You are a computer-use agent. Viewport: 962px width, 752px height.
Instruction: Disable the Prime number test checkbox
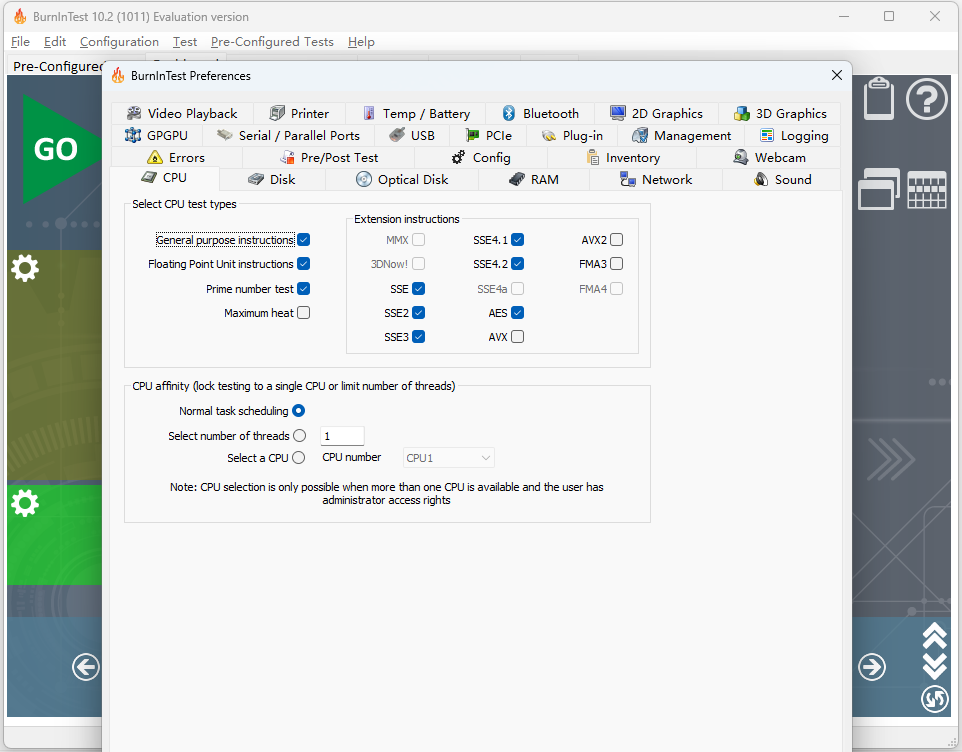[x=304, y=288]
